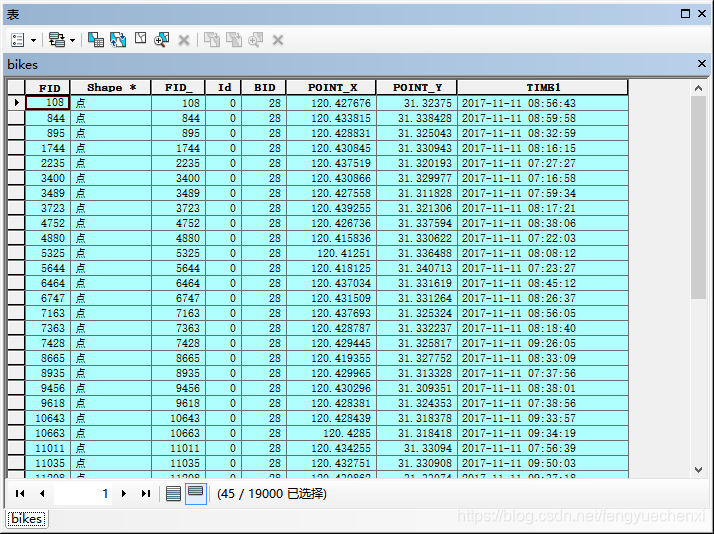Screen dimensions: 714x534
Task: Close the bikes table panel
Action: click(702, 64)
